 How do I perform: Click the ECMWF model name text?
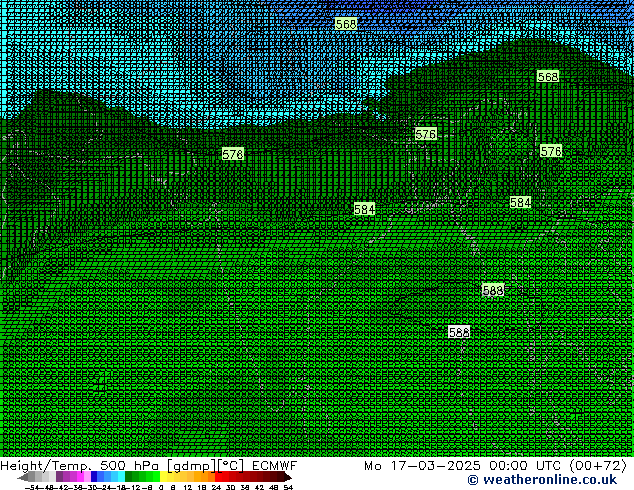(x=275, y=466)
